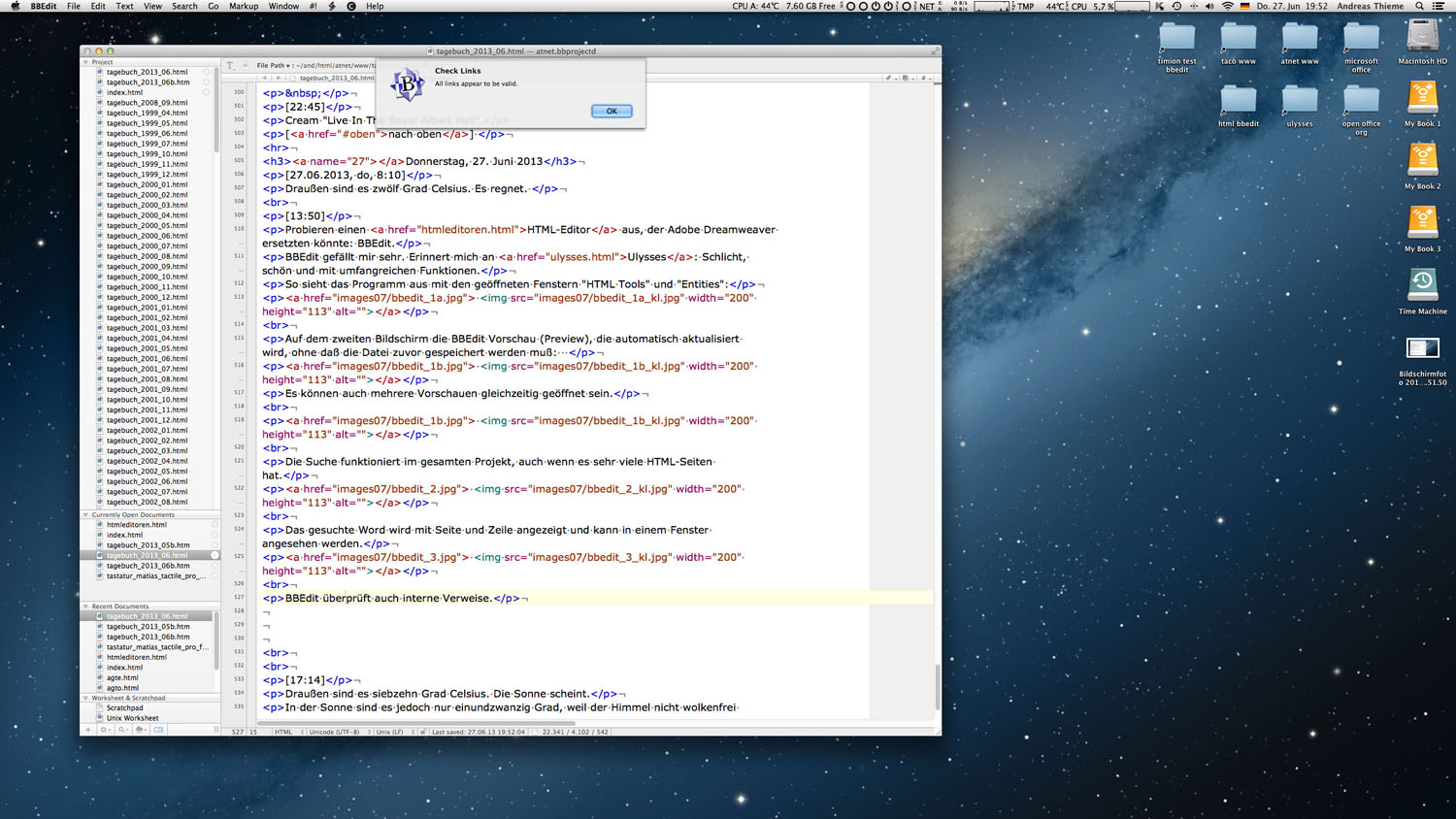The width and height of the screenshot is (1456, 819).
Task: Open the html bbedit desktop folder
Action: pyautogui.click(x=1238, y=101)
